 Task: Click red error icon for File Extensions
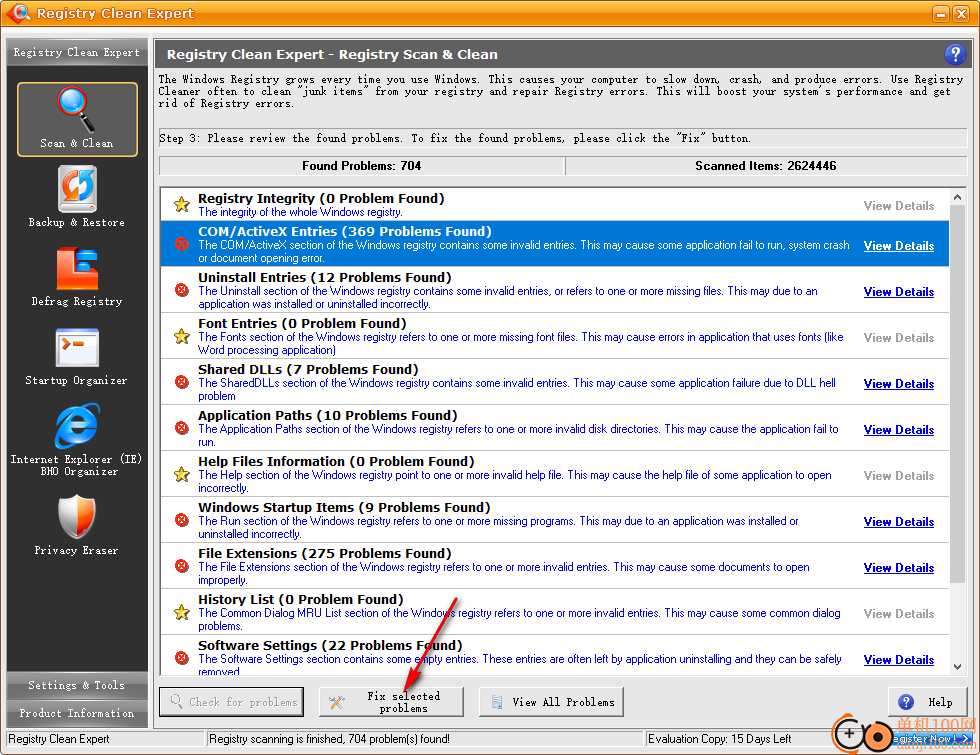tap(182, 566)
